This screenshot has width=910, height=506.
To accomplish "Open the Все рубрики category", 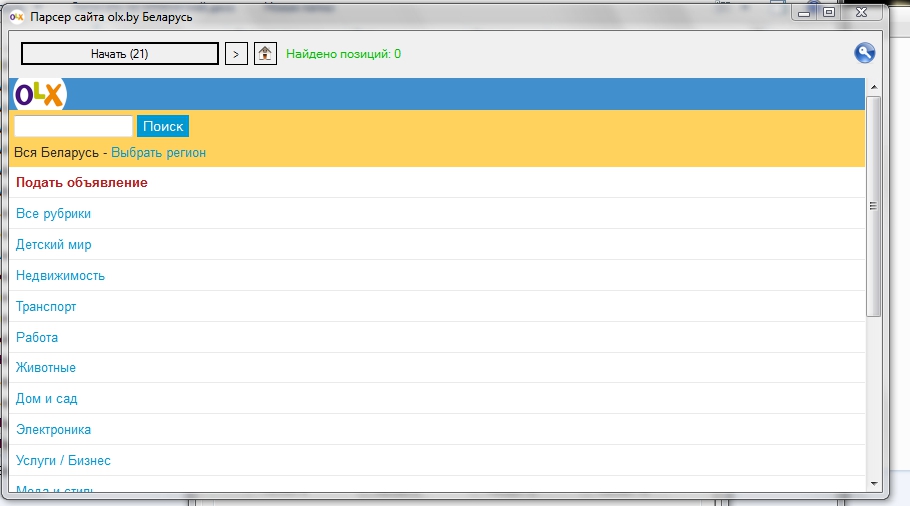I will pos(53,214).
